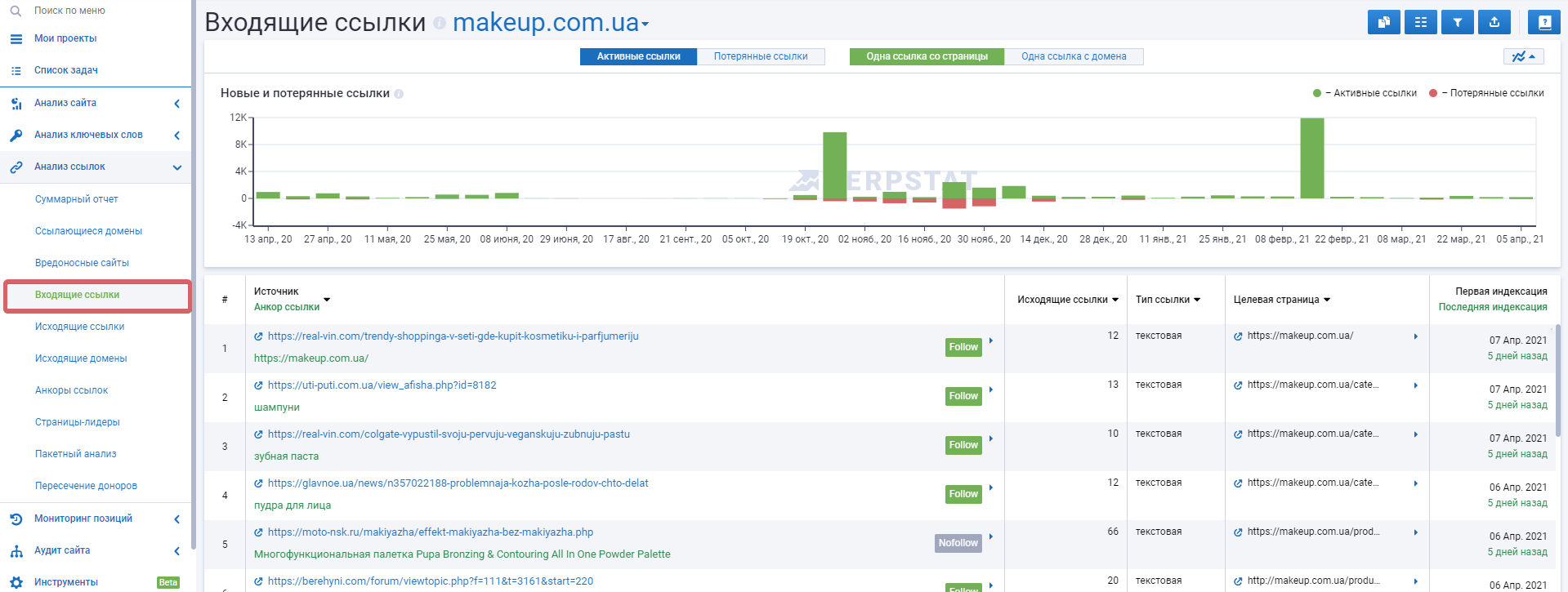This screenshot has width=1568, height=592.
Task: Open uti-puti.com.ua view_afisha source link
Action: coord(382,385)
